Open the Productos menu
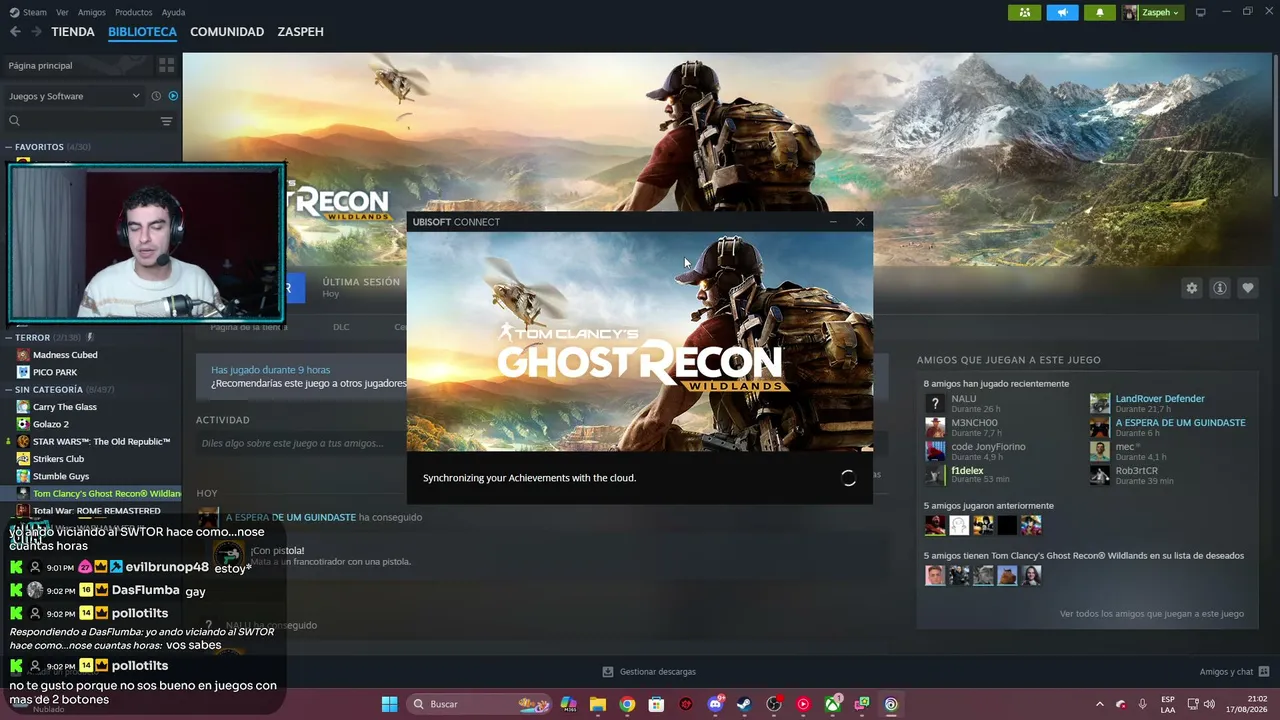 point(134,12)
